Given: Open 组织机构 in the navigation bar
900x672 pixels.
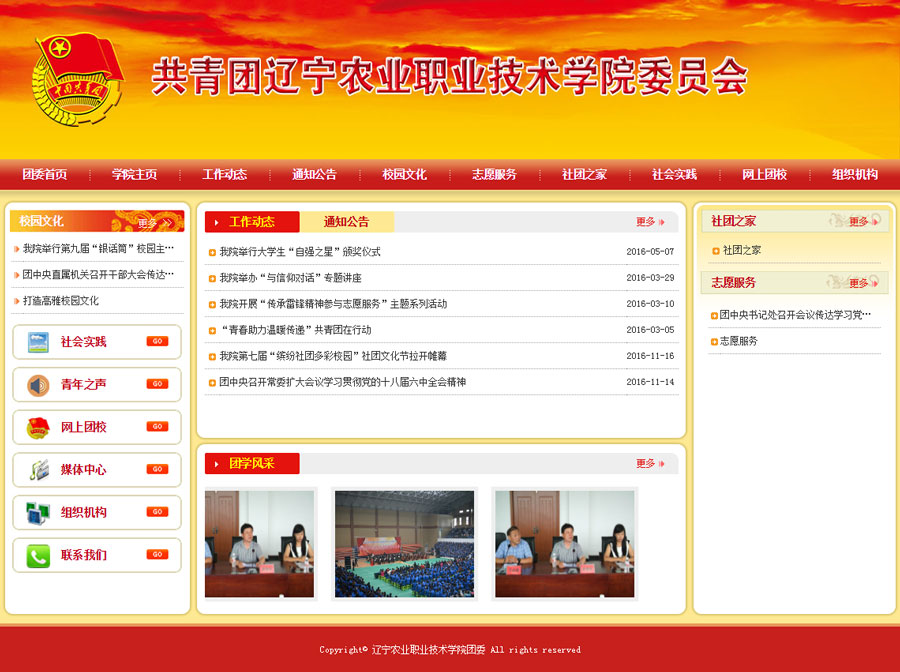Looking at the screenshot, I should click(855, 174).
